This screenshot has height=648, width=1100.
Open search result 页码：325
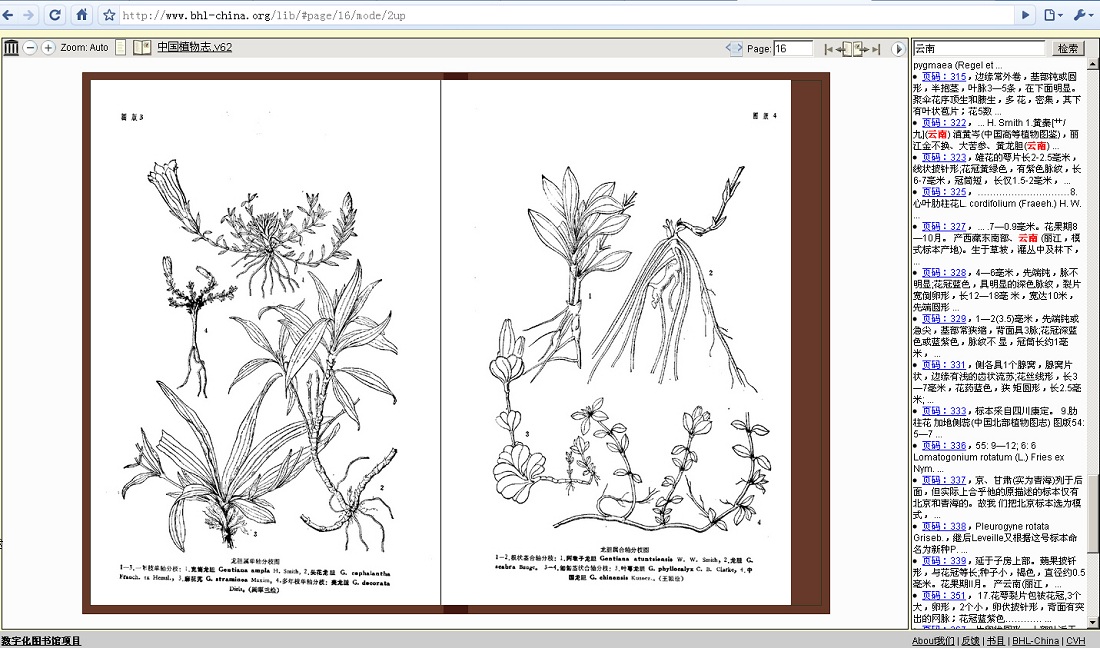point(944,191)
